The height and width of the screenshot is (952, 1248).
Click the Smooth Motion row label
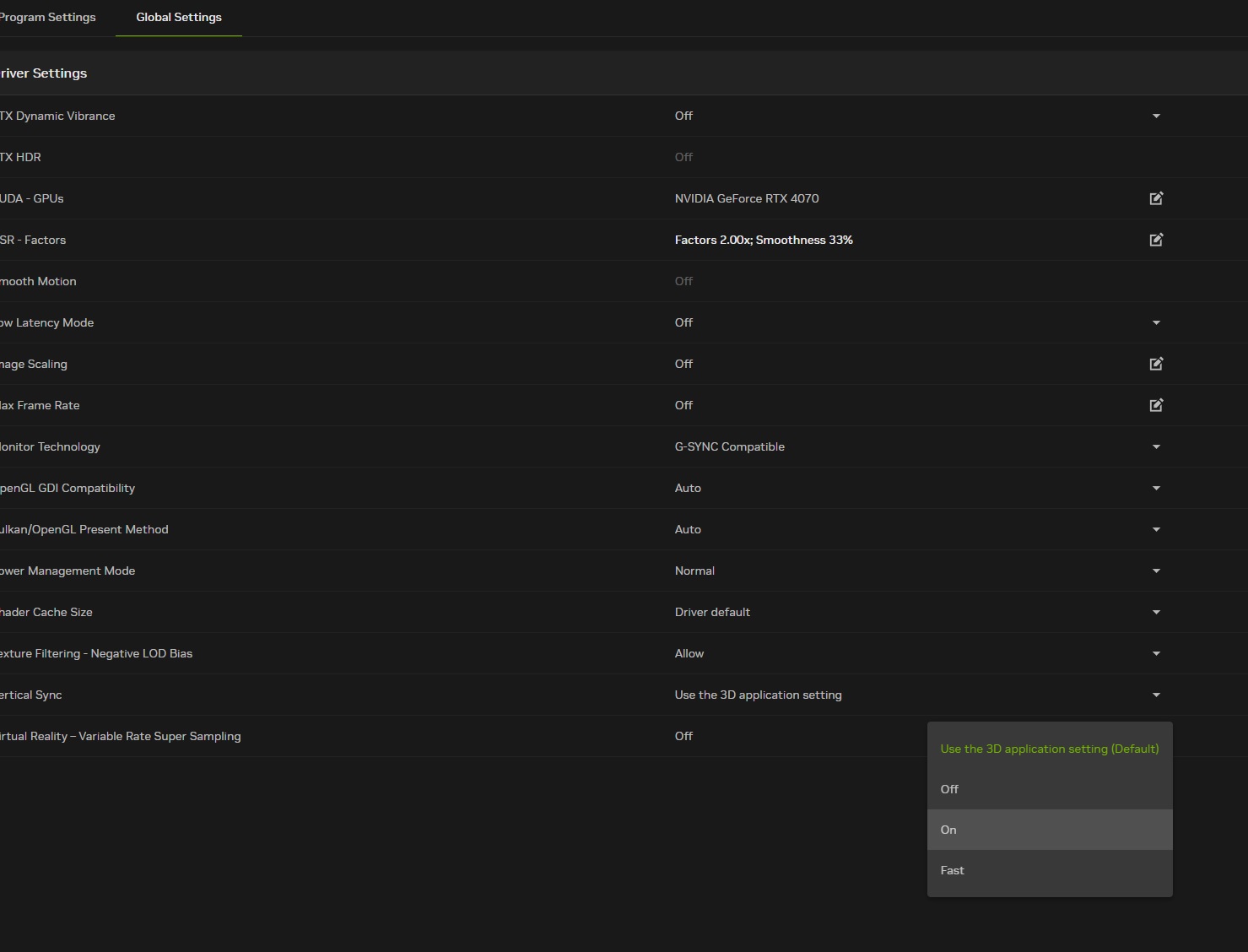[38, 281]
